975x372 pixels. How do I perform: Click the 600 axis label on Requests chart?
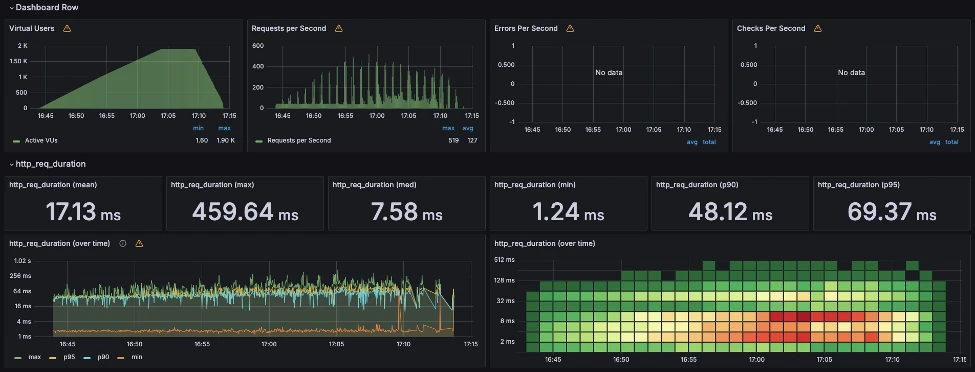[259, 46]
